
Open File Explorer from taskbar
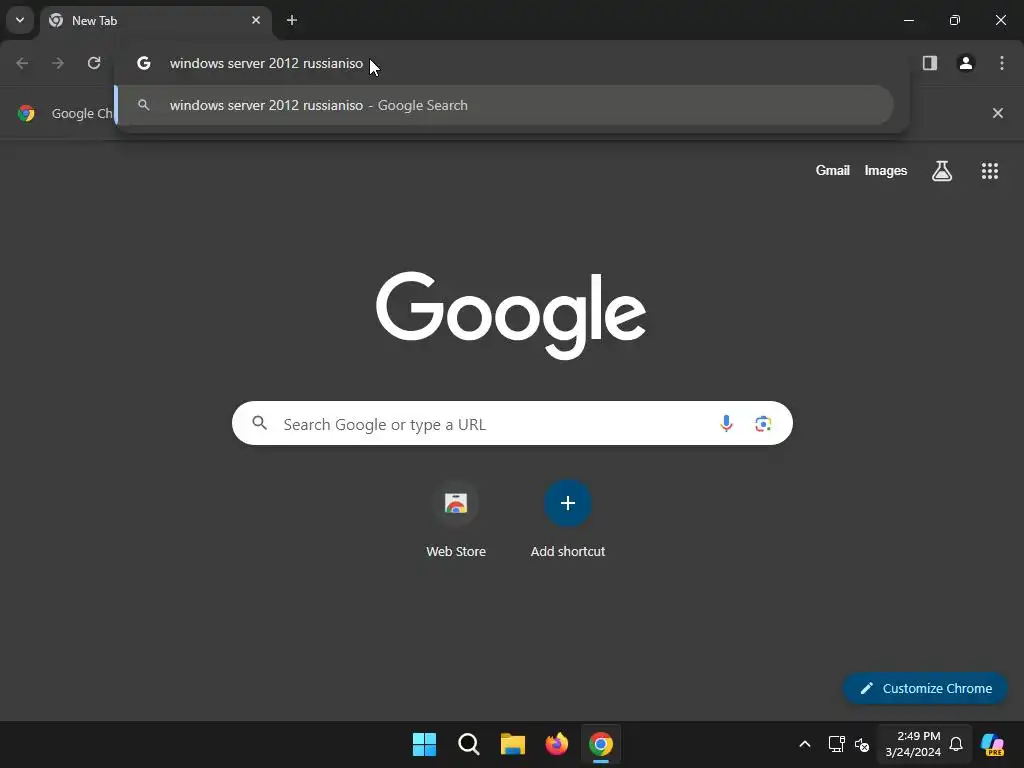point(513,744)
